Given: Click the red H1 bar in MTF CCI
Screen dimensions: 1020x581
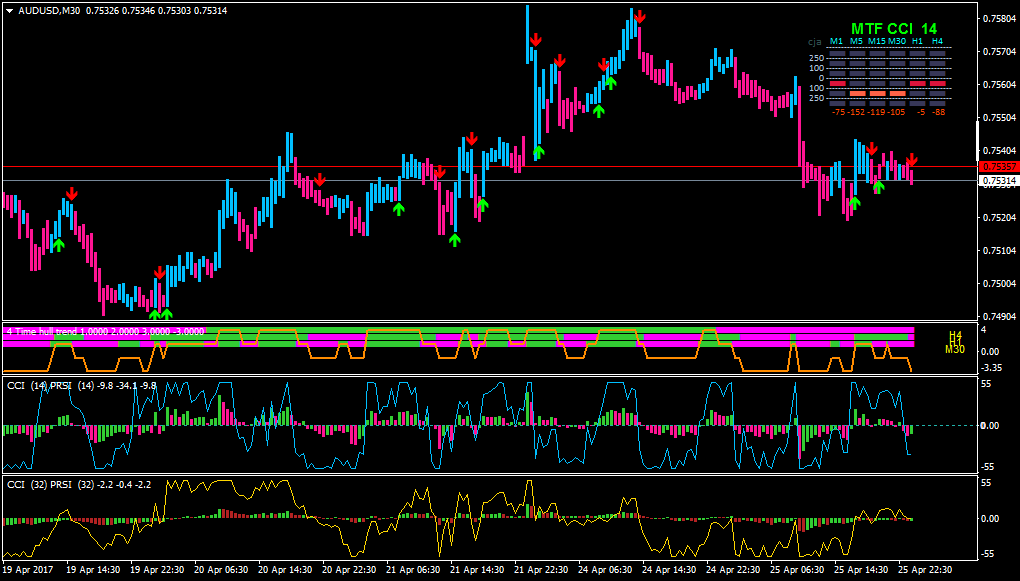Looking at the screenshot, I should 918,83.
